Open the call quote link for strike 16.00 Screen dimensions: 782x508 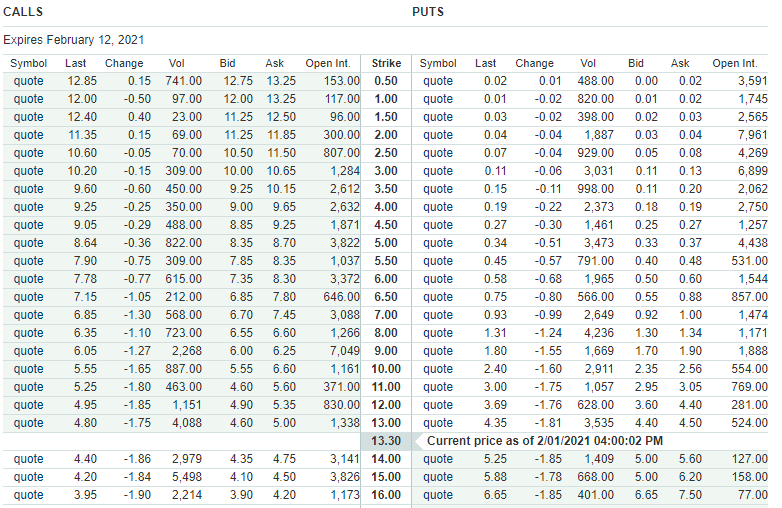(x=28, y=495)
